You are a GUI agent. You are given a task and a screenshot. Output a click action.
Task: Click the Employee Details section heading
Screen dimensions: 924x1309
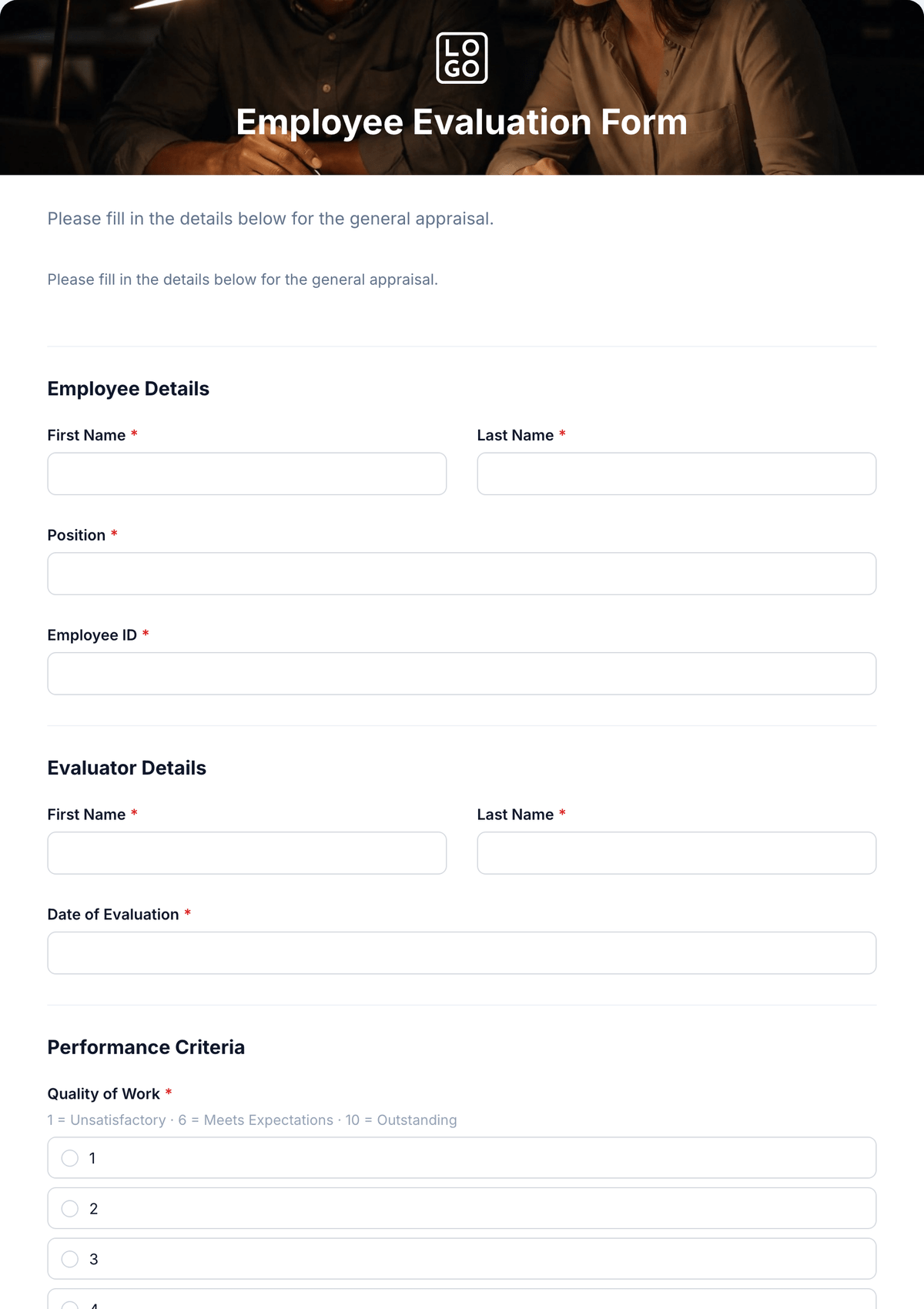coord(129,389)
